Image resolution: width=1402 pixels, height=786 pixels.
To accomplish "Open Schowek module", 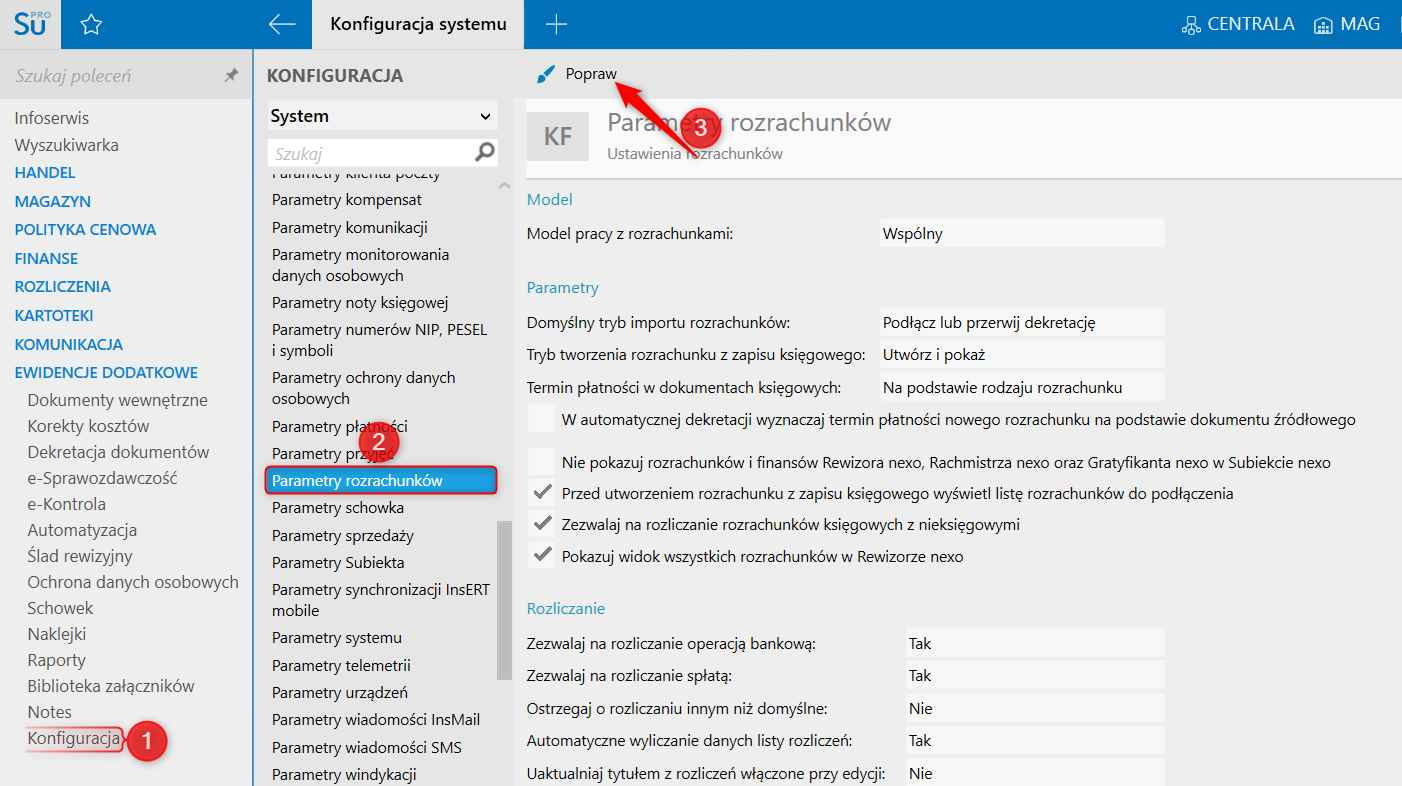I will pyautogui.click(x=60, y=608).
